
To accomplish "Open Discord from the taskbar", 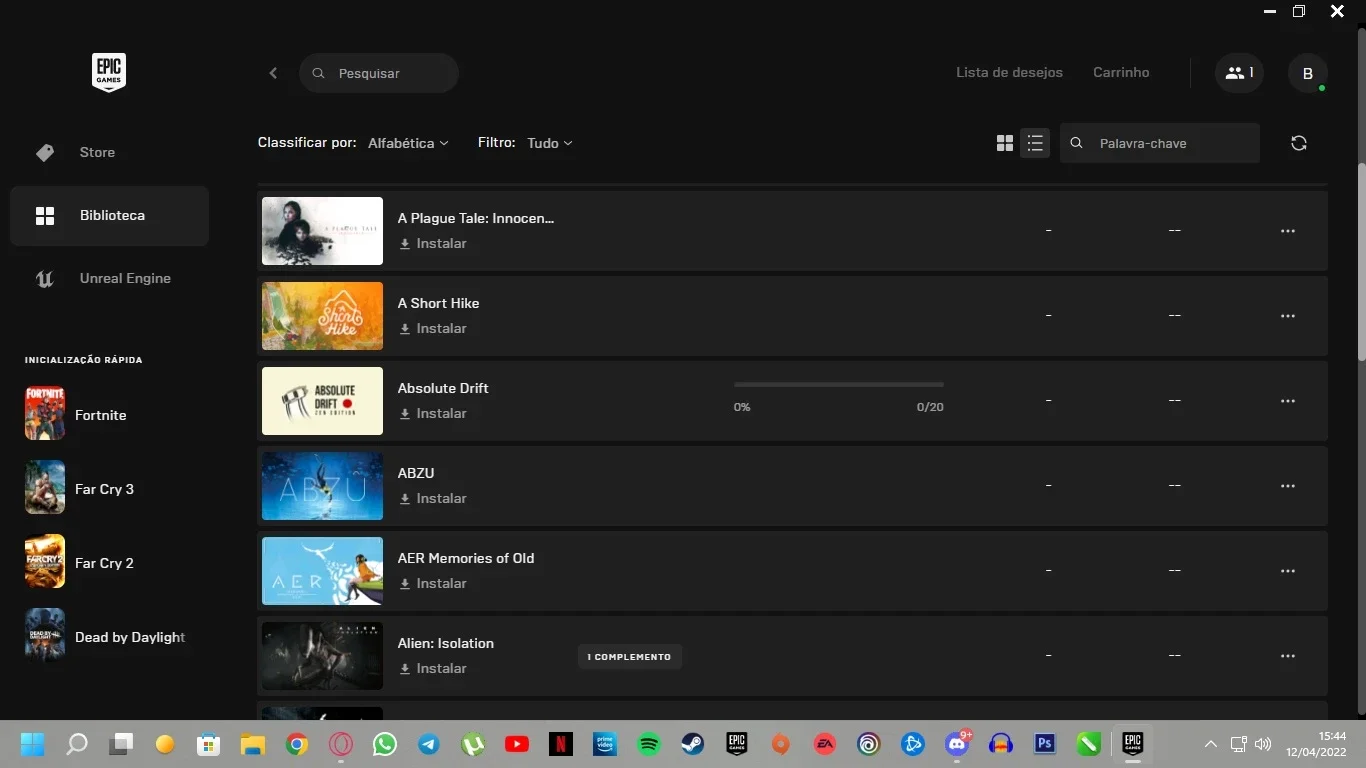I will 957,744.
